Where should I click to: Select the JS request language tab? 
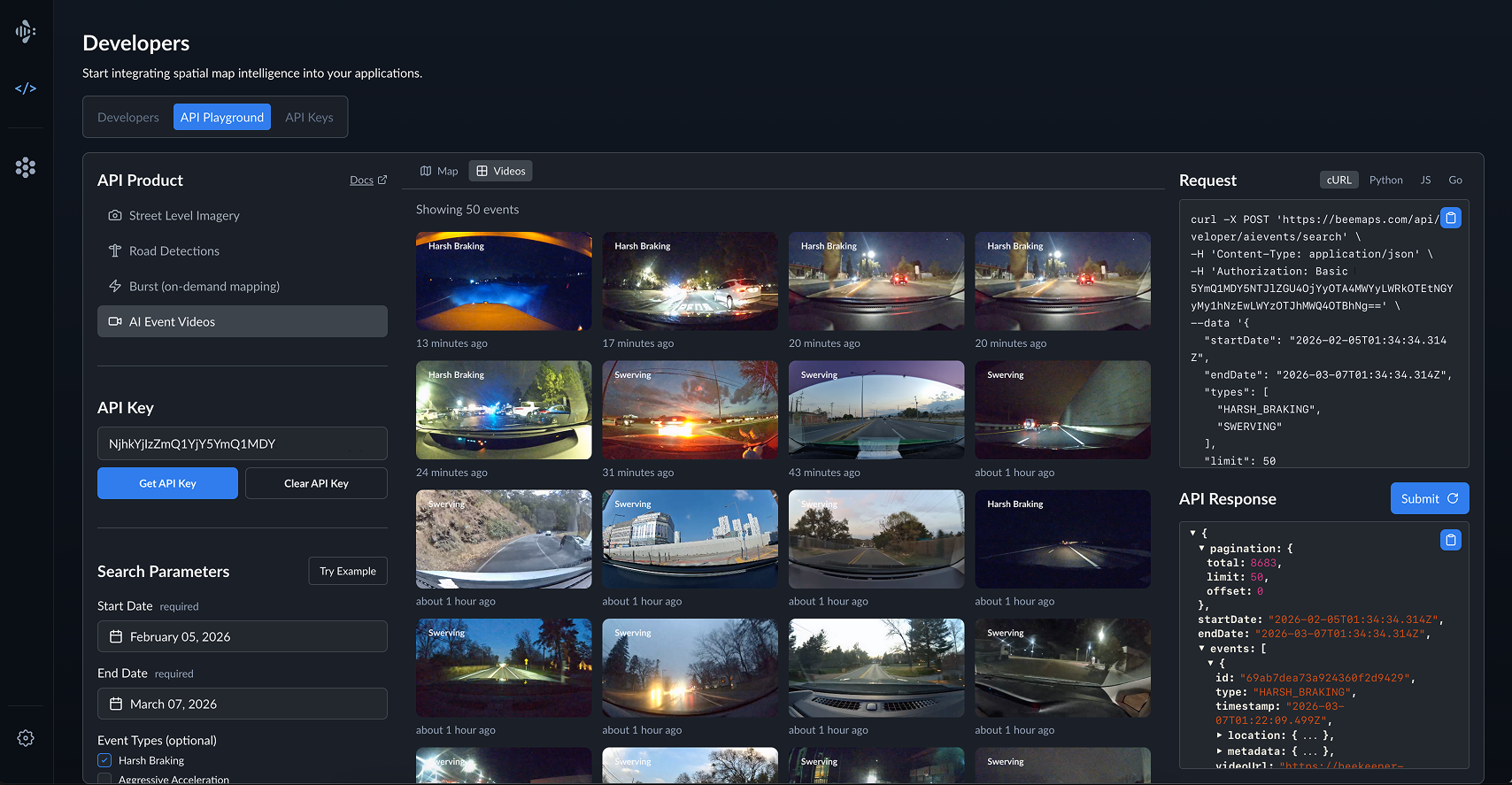(x=1425, y=180)
